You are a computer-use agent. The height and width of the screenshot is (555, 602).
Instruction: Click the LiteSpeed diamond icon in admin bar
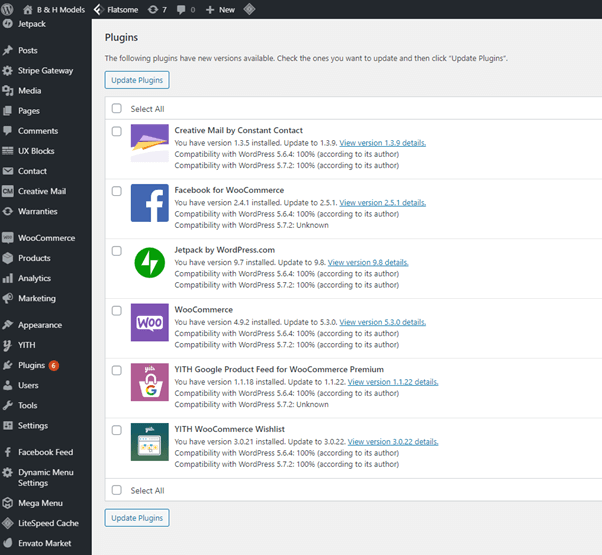pyautogui.click(x=249, y=9)
